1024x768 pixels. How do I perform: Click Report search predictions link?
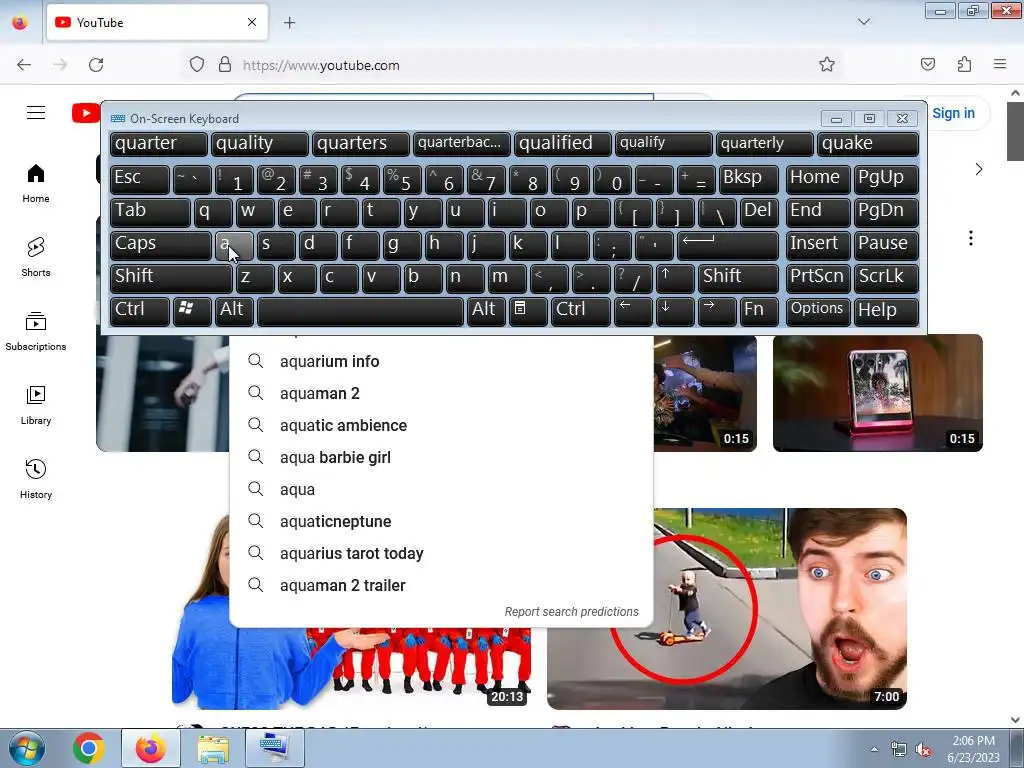(571, 612)
